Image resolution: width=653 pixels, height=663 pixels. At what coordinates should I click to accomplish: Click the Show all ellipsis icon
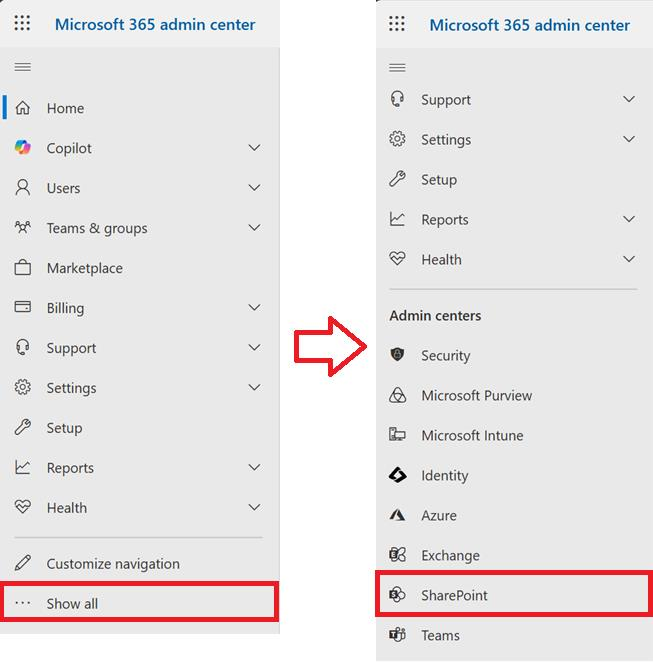pos(22,603)
